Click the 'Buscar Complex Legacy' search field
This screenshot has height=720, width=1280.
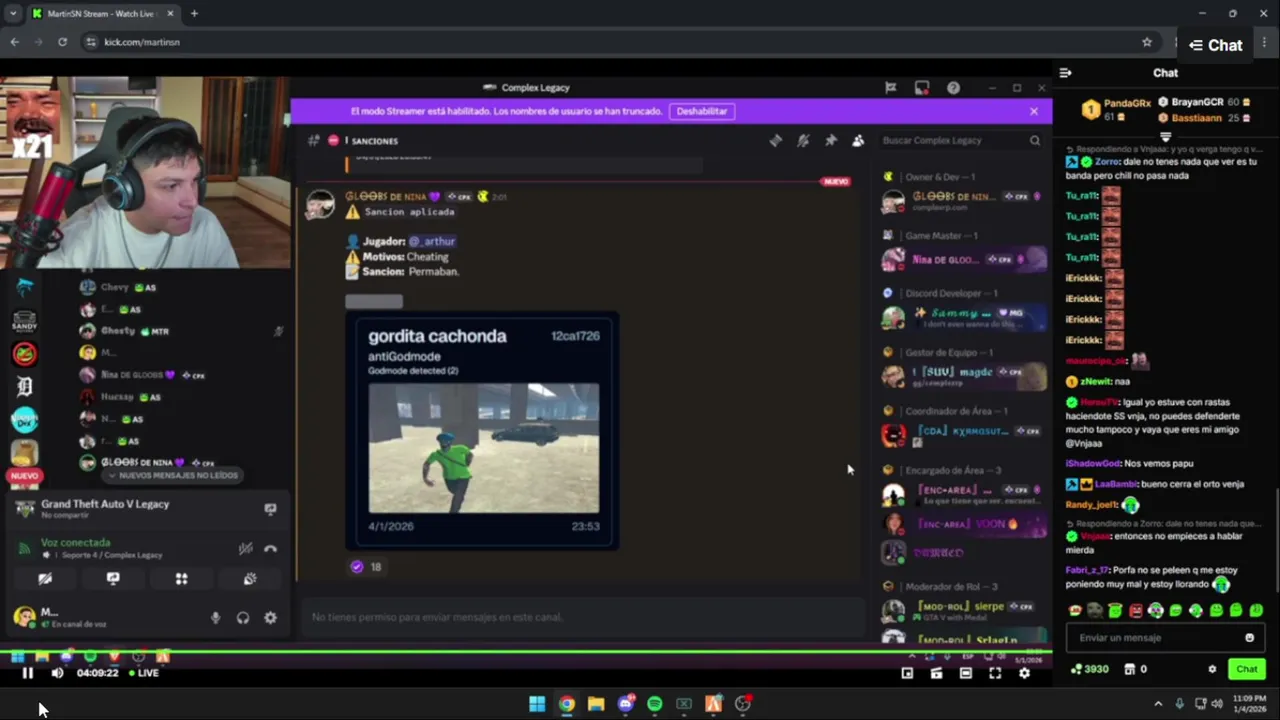[960, 141]
